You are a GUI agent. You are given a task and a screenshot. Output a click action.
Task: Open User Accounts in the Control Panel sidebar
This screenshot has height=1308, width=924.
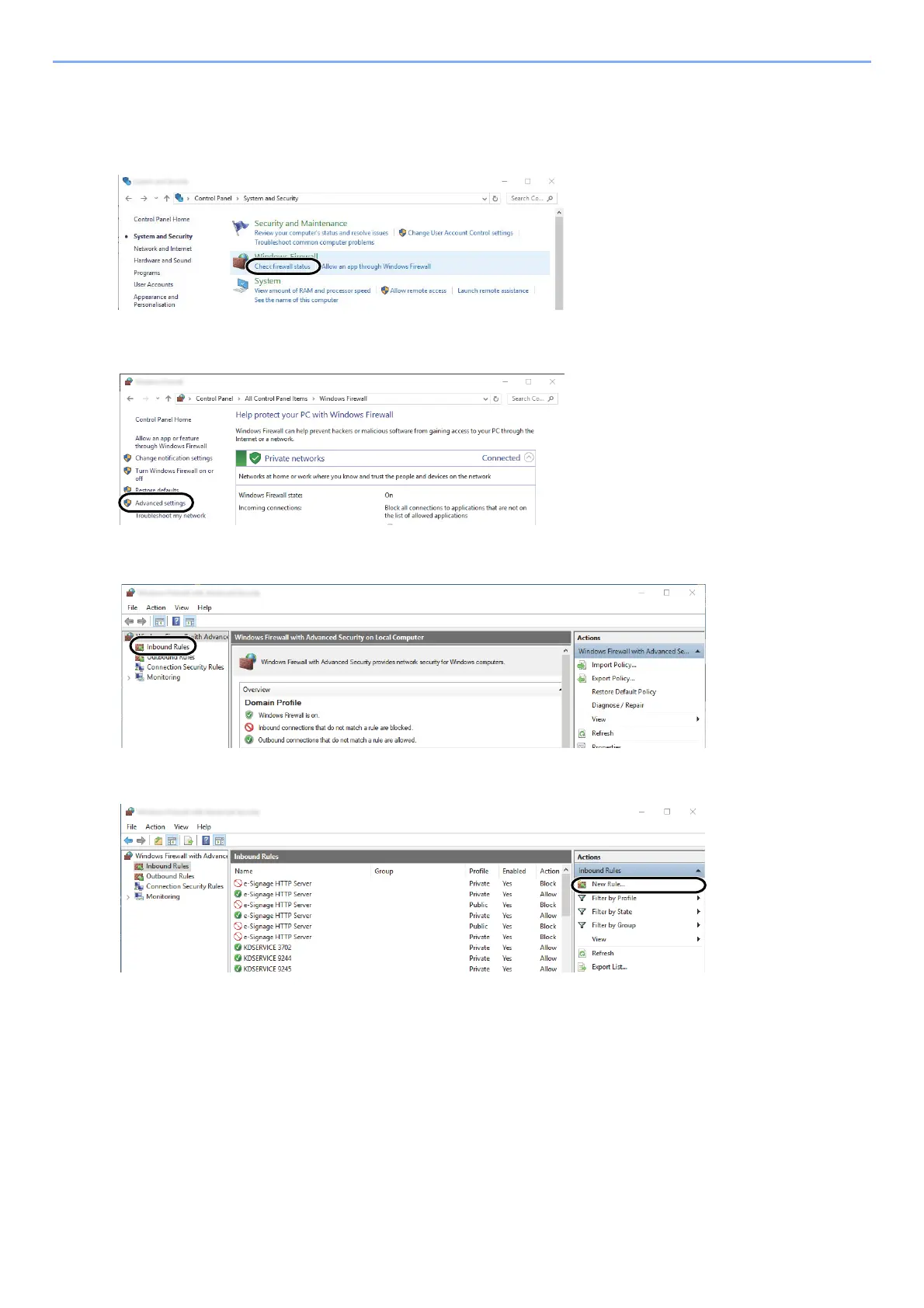tap(154, 284)
